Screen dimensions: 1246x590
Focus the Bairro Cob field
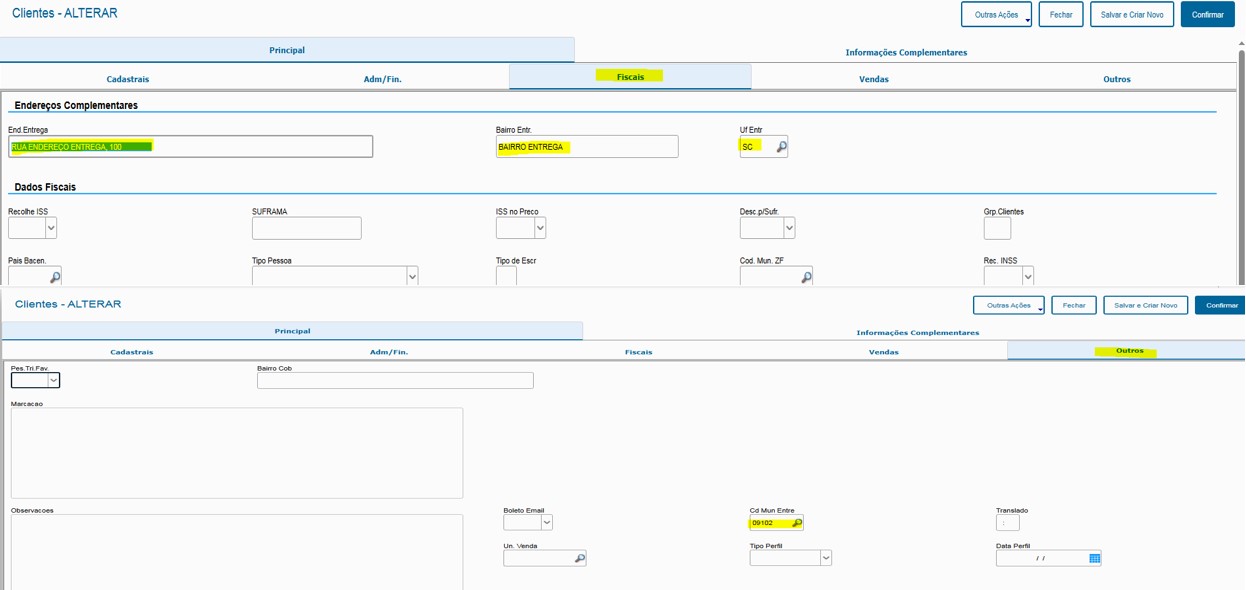395,380
